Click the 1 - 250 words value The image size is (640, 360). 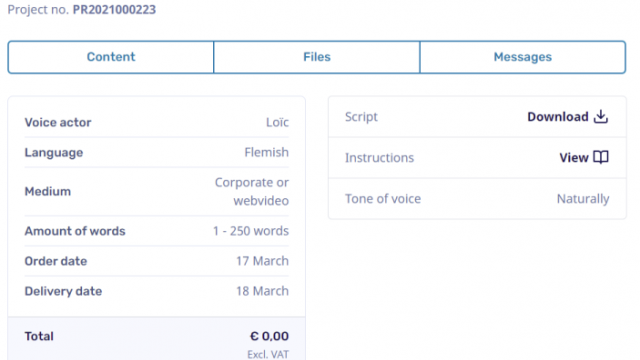click(x=251, y=231)
